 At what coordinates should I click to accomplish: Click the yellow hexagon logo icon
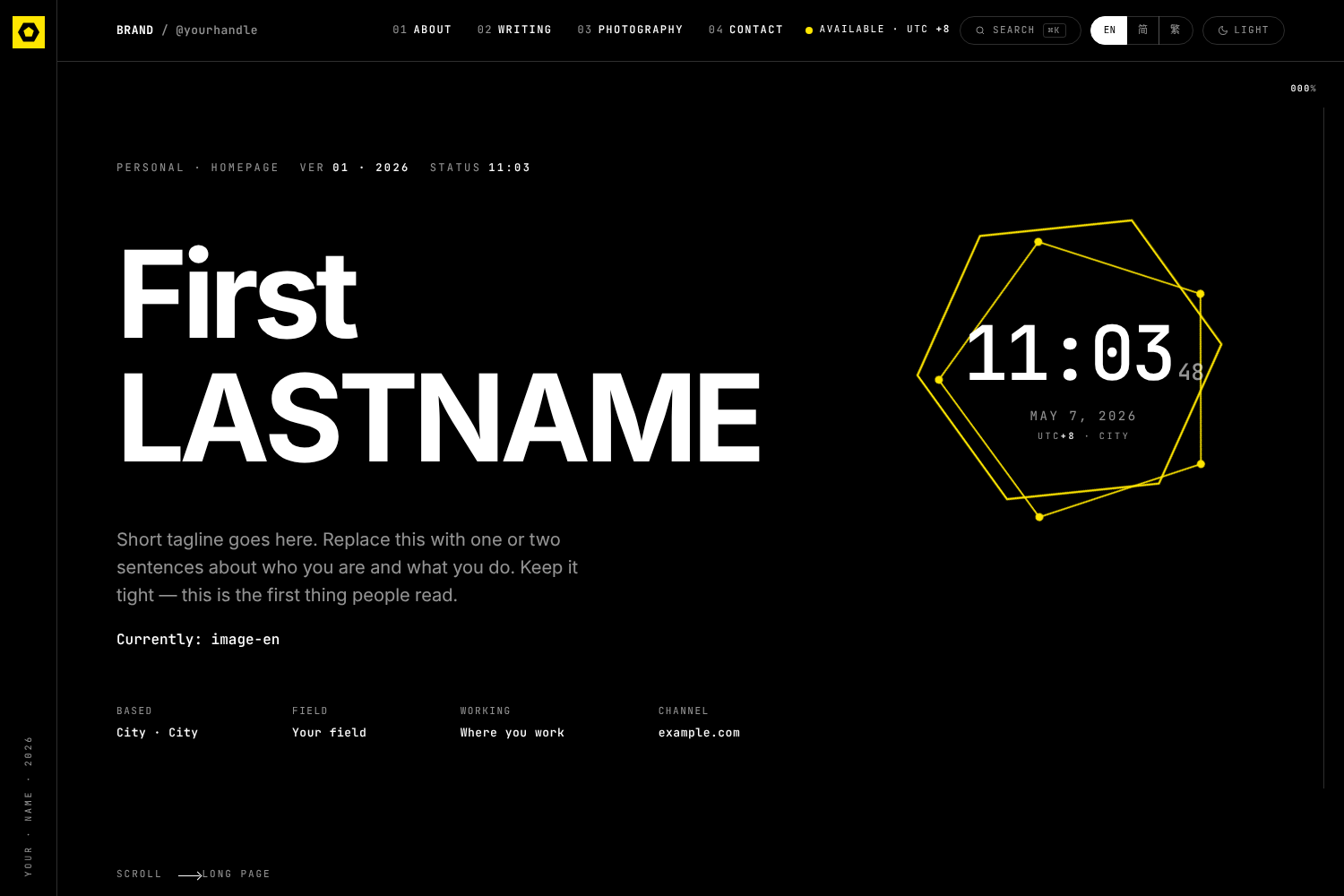tap(29, 32)
